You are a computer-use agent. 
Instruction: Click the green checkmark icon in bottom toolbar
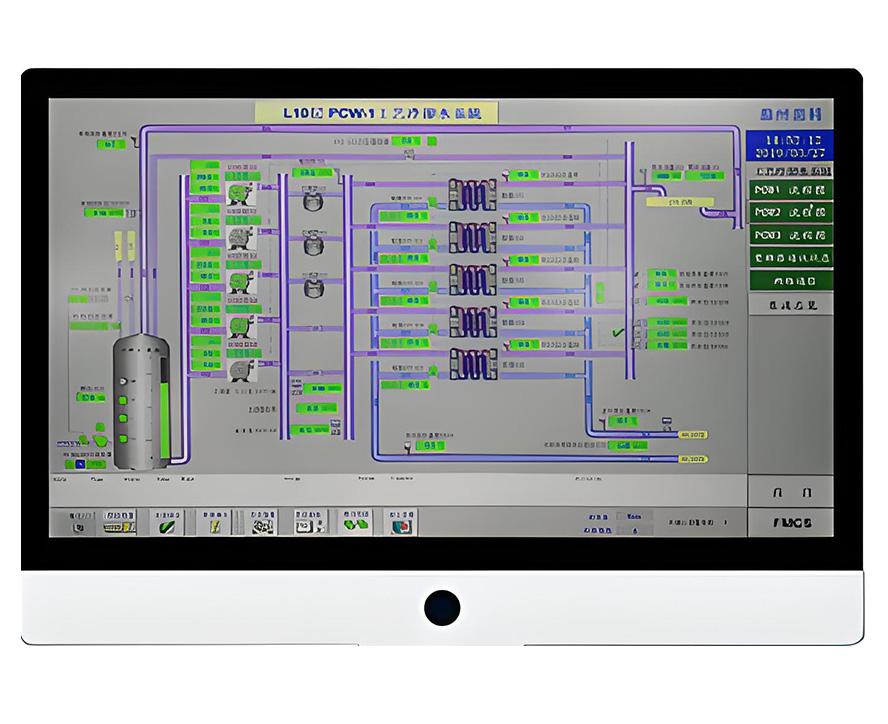point(167,522)
